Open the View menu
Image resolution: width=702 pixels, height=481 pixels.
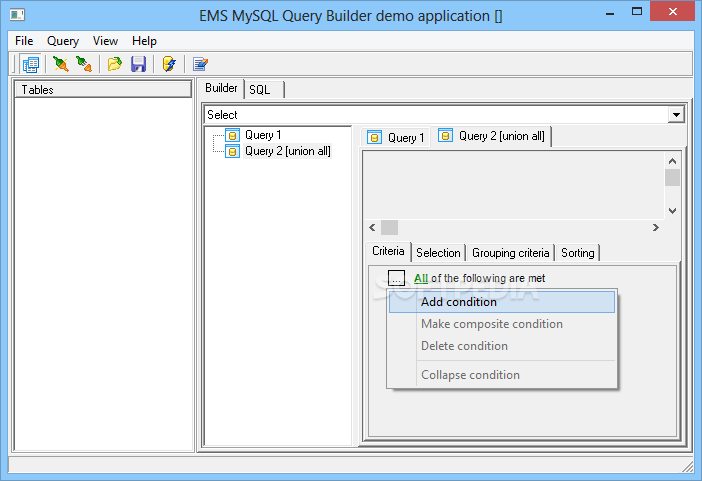point(105,41)
